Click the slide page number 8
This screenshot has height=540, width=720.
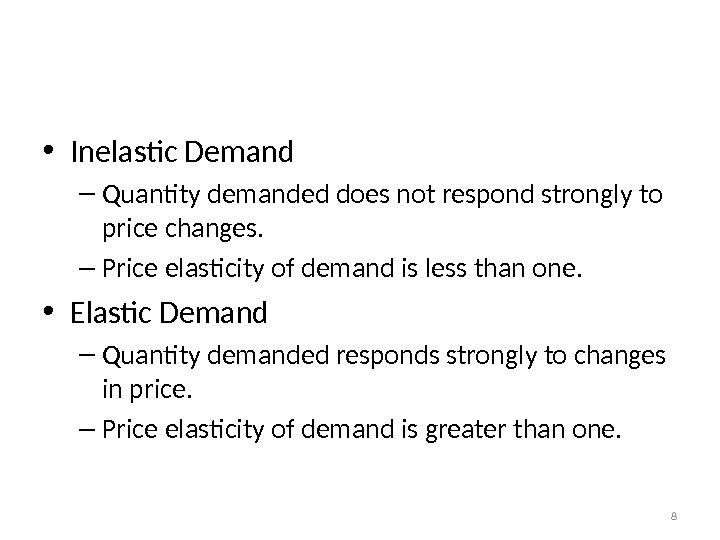[673, 516]
